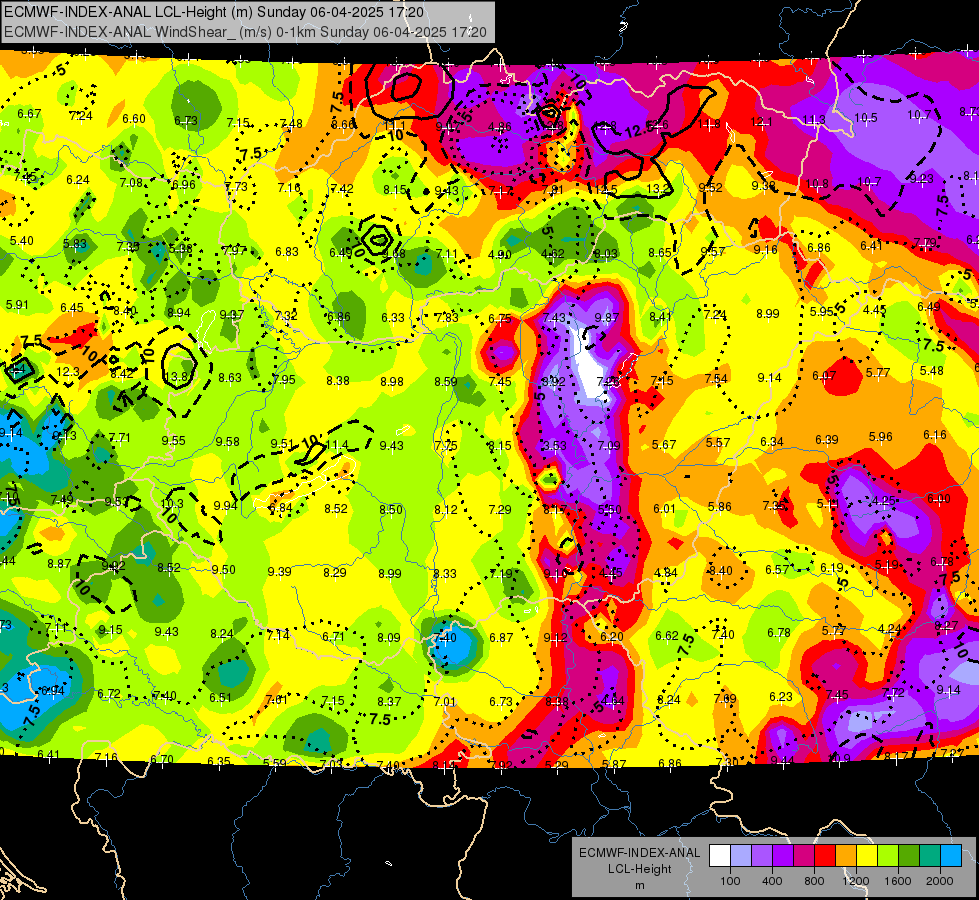
Task: Click the wind shear value 5.50
Action: [x=609, y=510]
